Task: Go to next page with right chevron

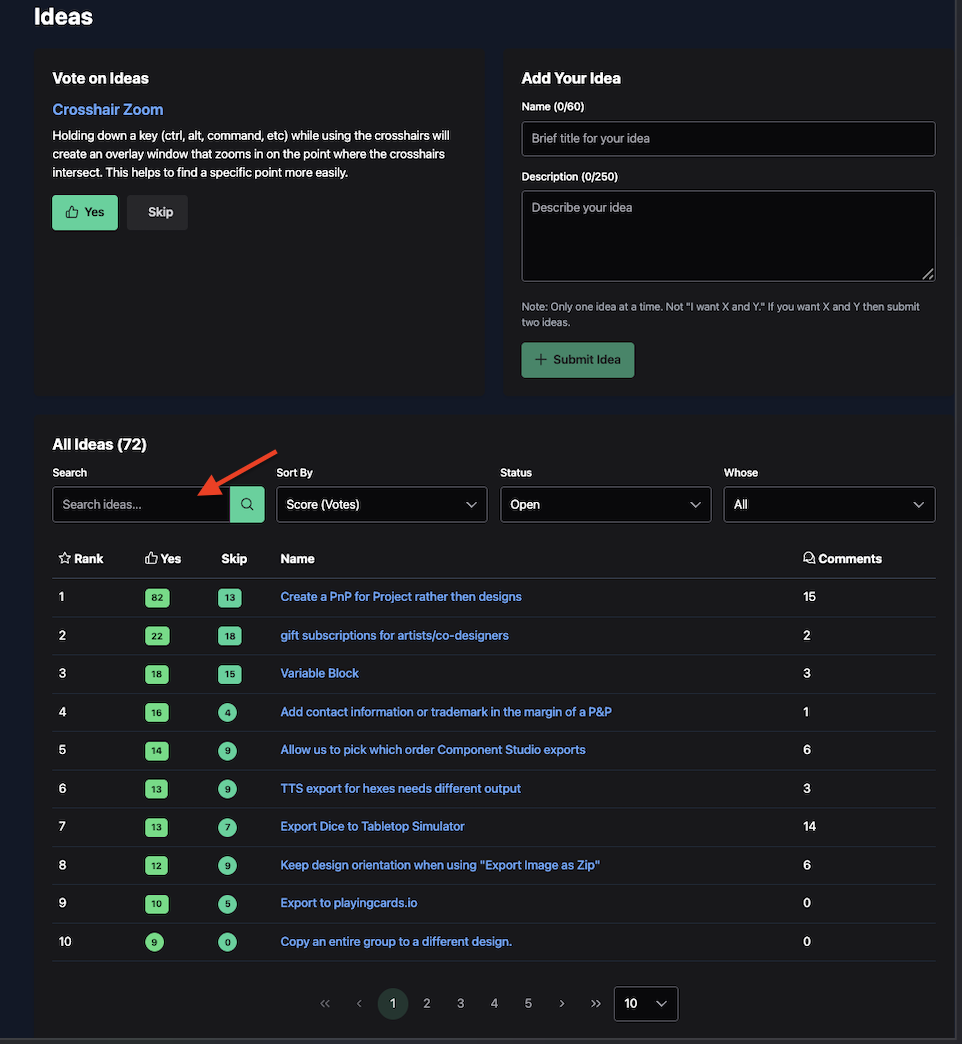Action: (562, 1003)
